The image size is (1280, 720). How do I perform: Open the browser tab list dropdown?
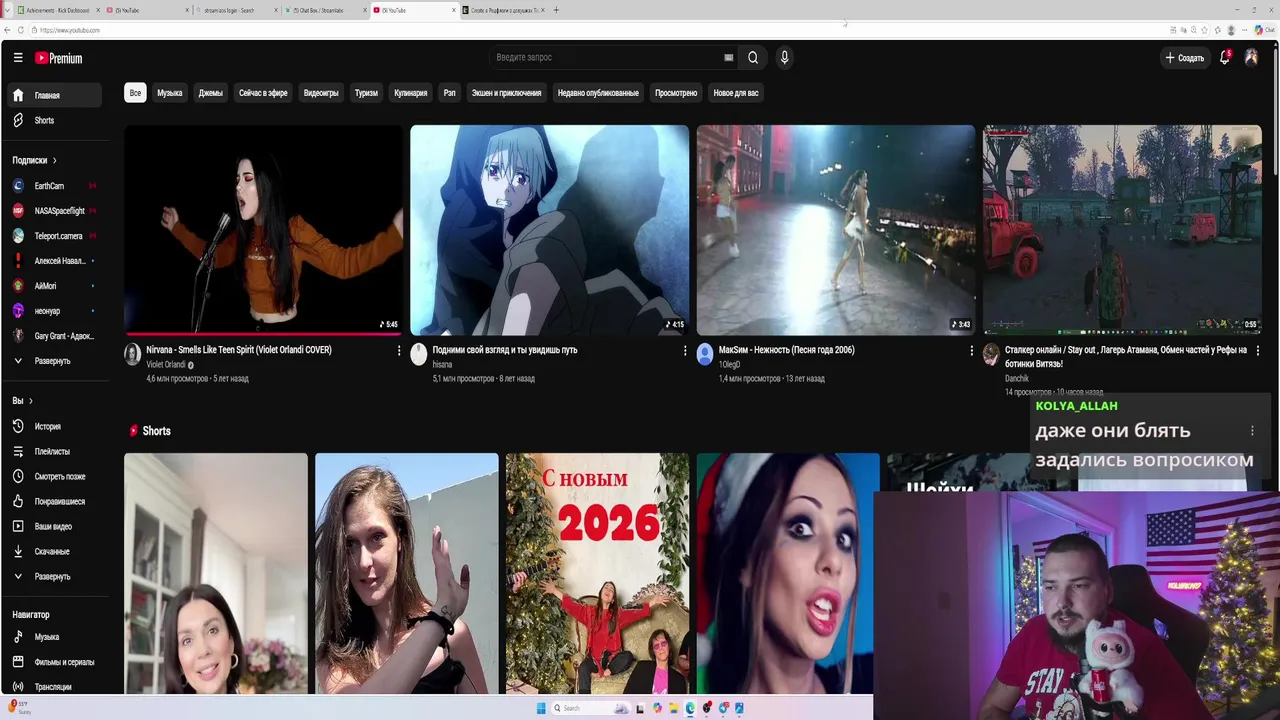(x=8, y=10)
